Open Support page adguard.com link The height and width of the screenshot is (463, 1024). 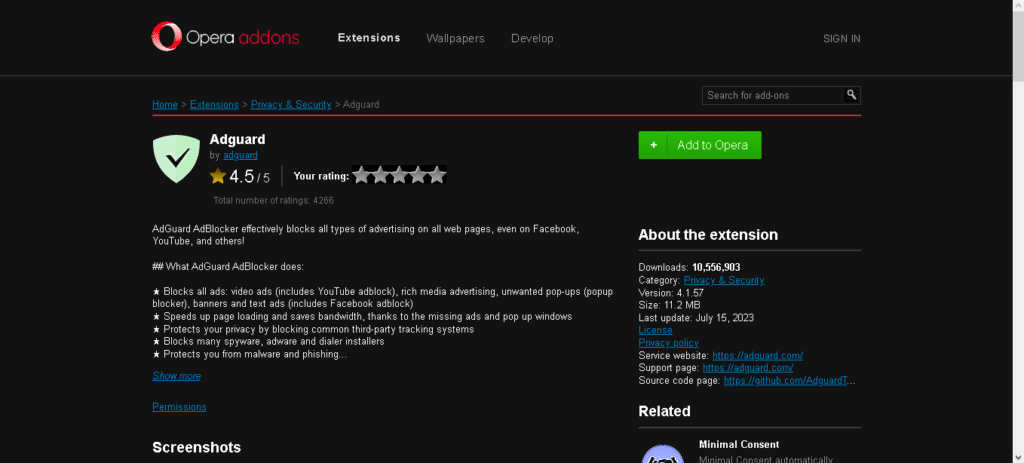(x=748, y=368)
